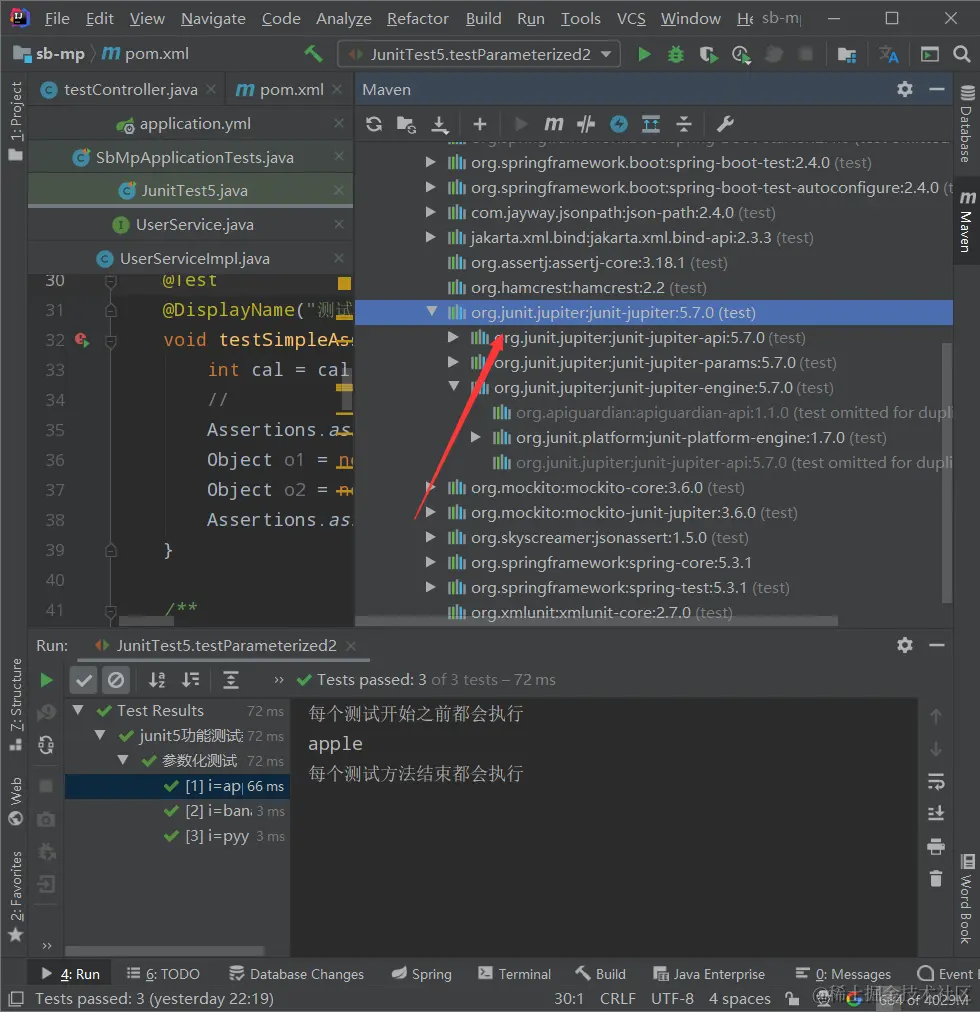The height and width of the screenshot is (1012, 980).
Task: Collapse junit-jupiter-engine:5.7.0 node
Action: click(454, 387)
